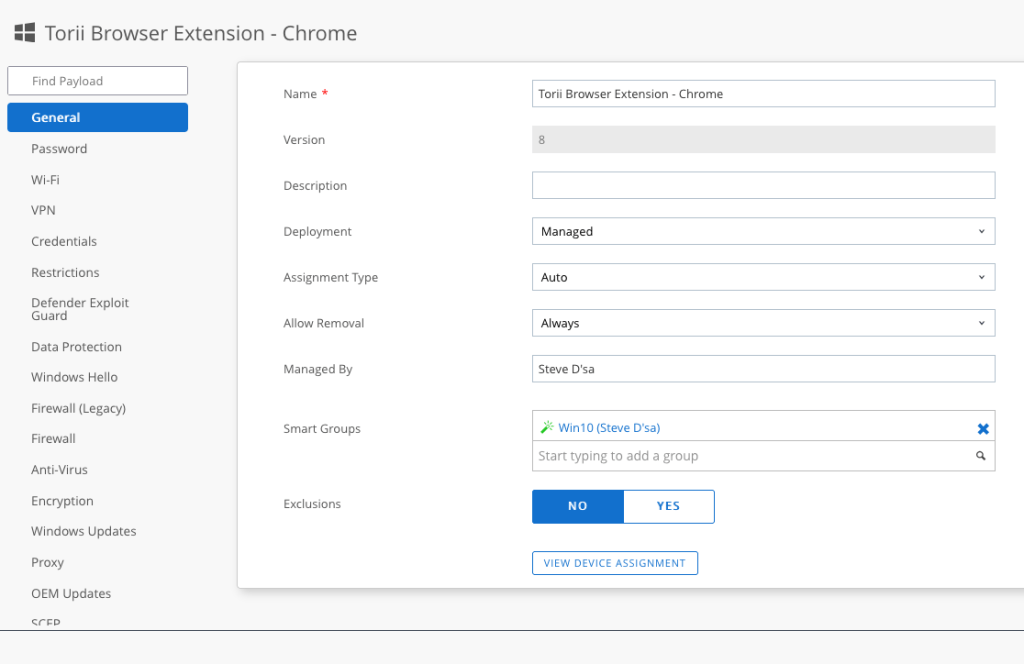This screenshot has width=1024, height=664.
Task: Click the Find Payload search box
Action: [x=97, y=81]
